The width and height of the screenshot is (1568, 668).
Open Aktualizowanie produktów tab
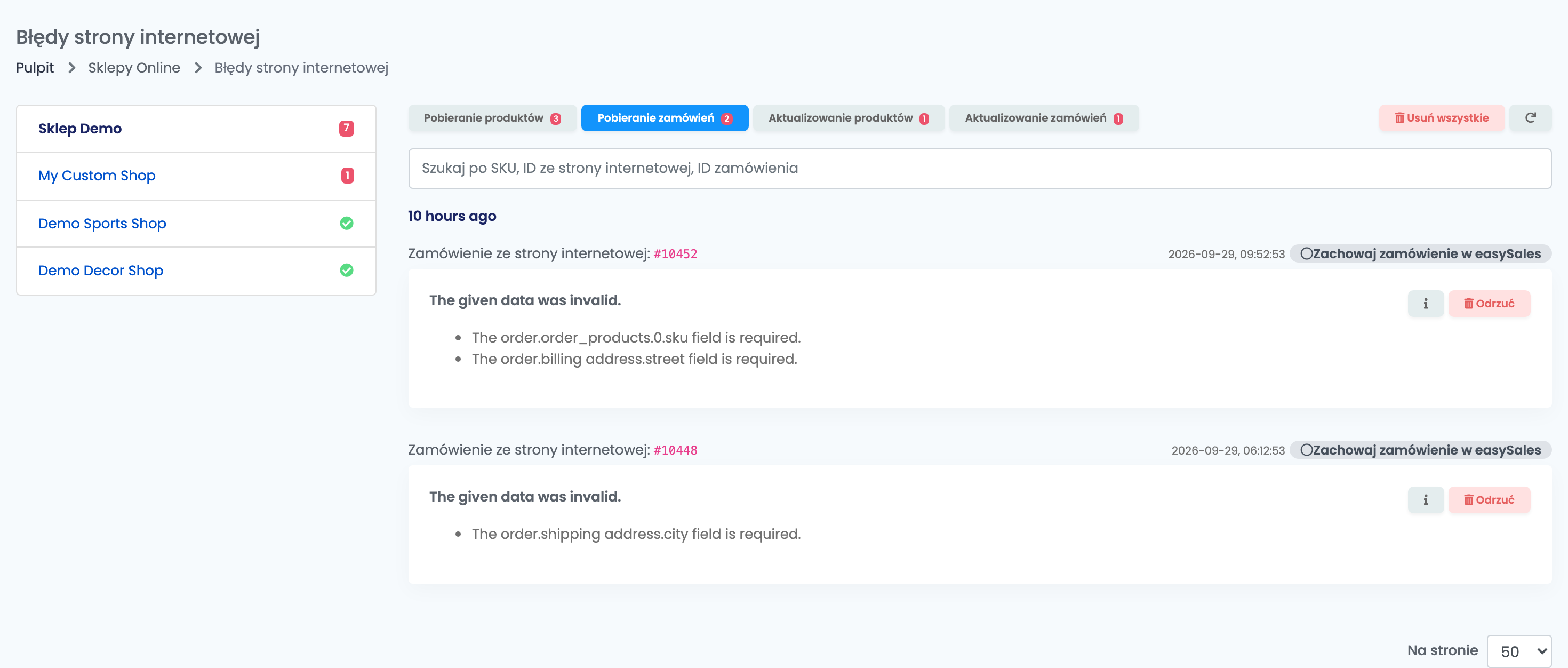pyautogui.click(x=849, y=117)
